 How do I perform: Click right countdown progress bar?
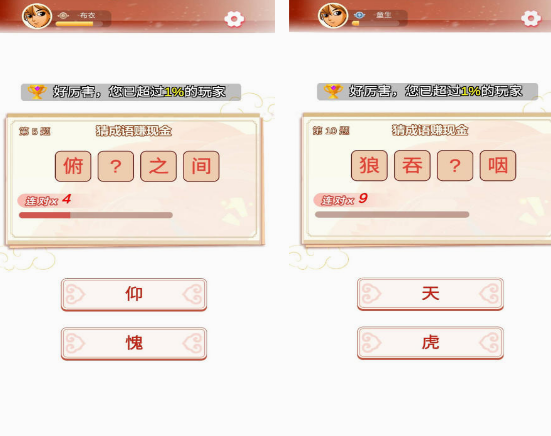[392, 214]
